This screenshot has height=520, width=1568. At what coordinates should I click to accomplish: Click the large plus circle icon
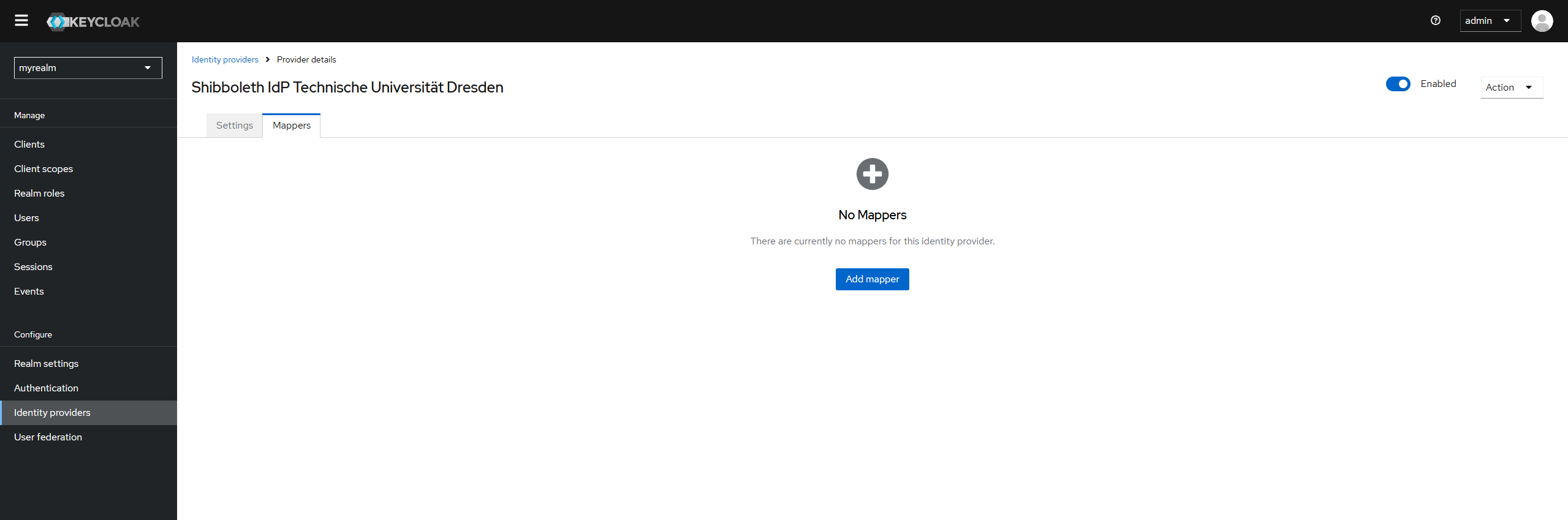(872, 175)
